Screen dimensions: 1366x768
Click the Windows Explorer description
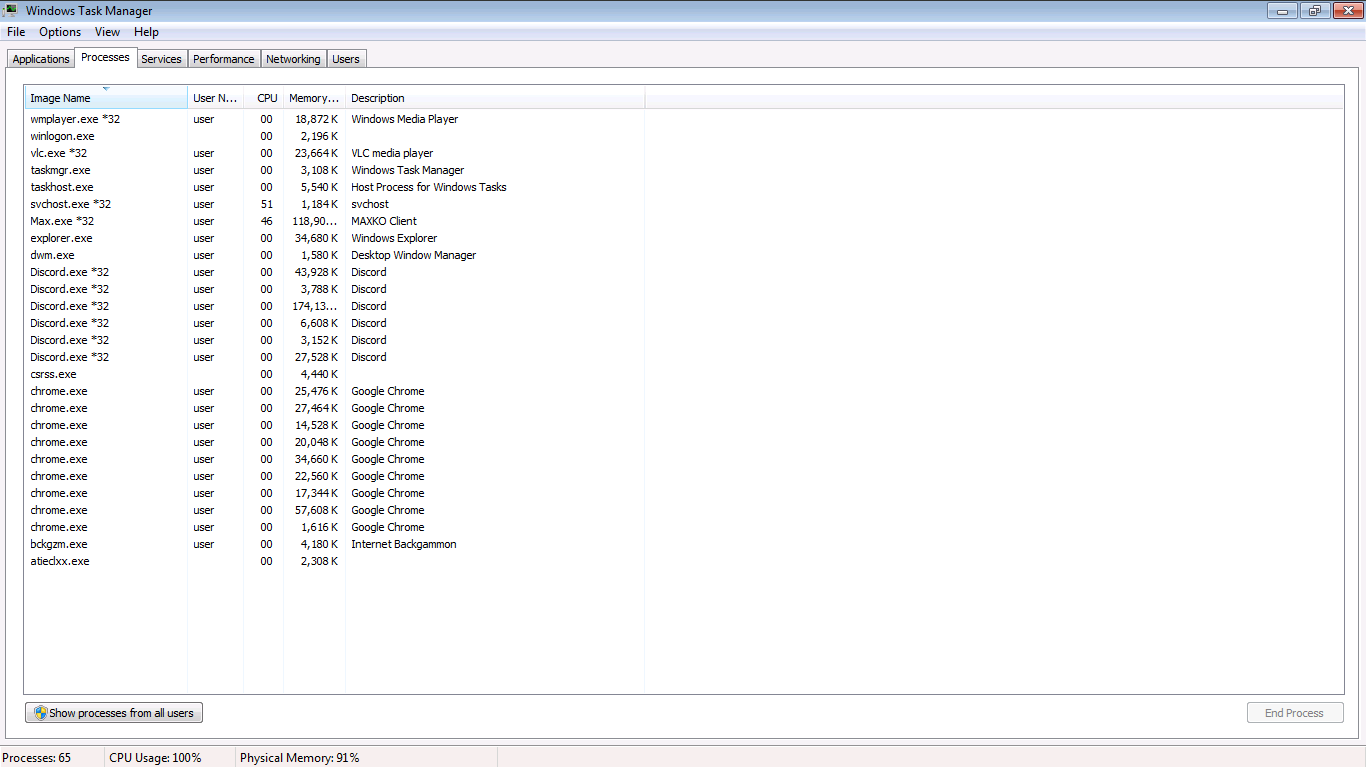pyautogui.click(x=394, y=238)
